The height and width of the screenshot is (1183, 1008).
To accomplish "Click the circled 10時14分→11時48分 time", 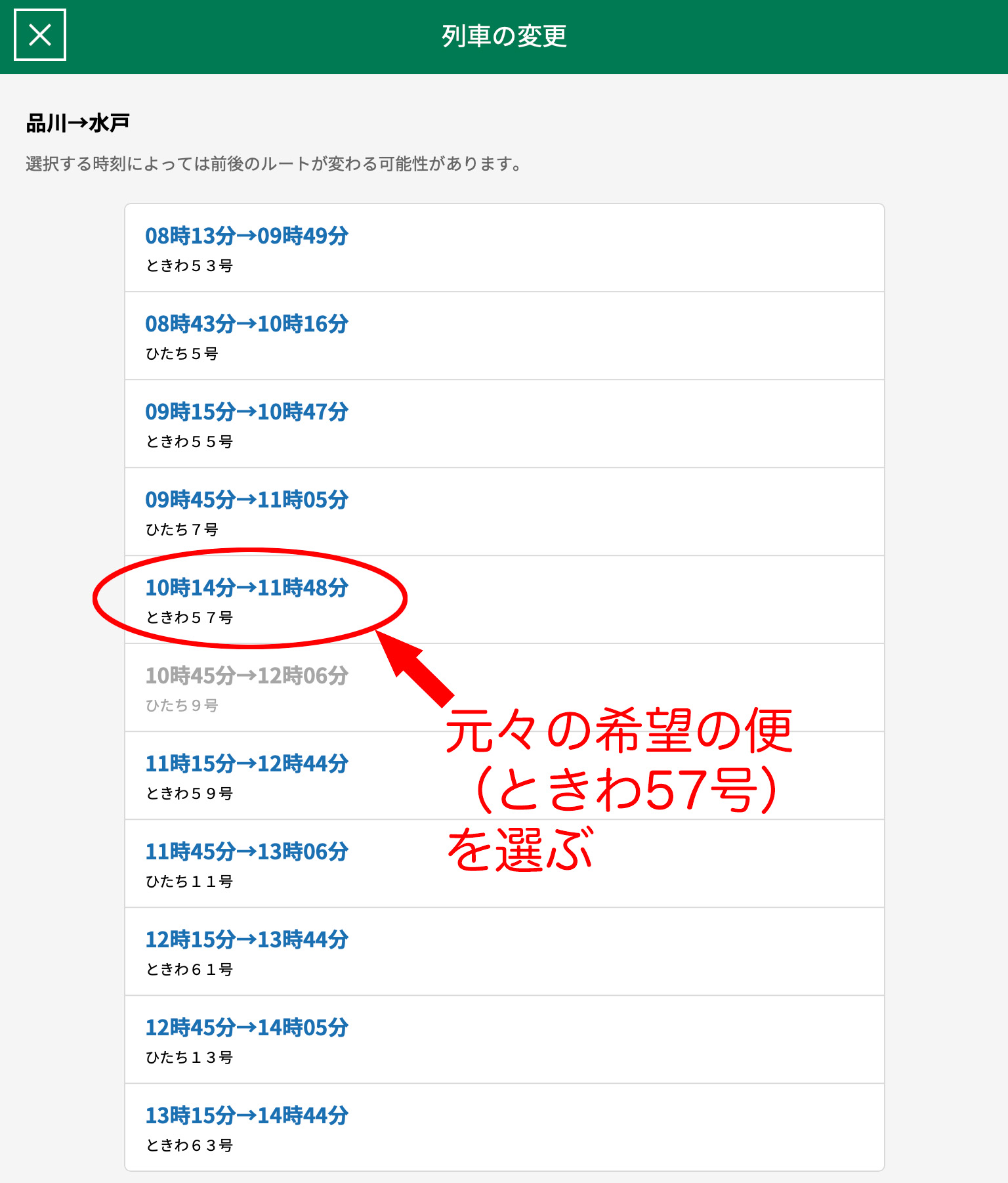I will coord(246,588).
